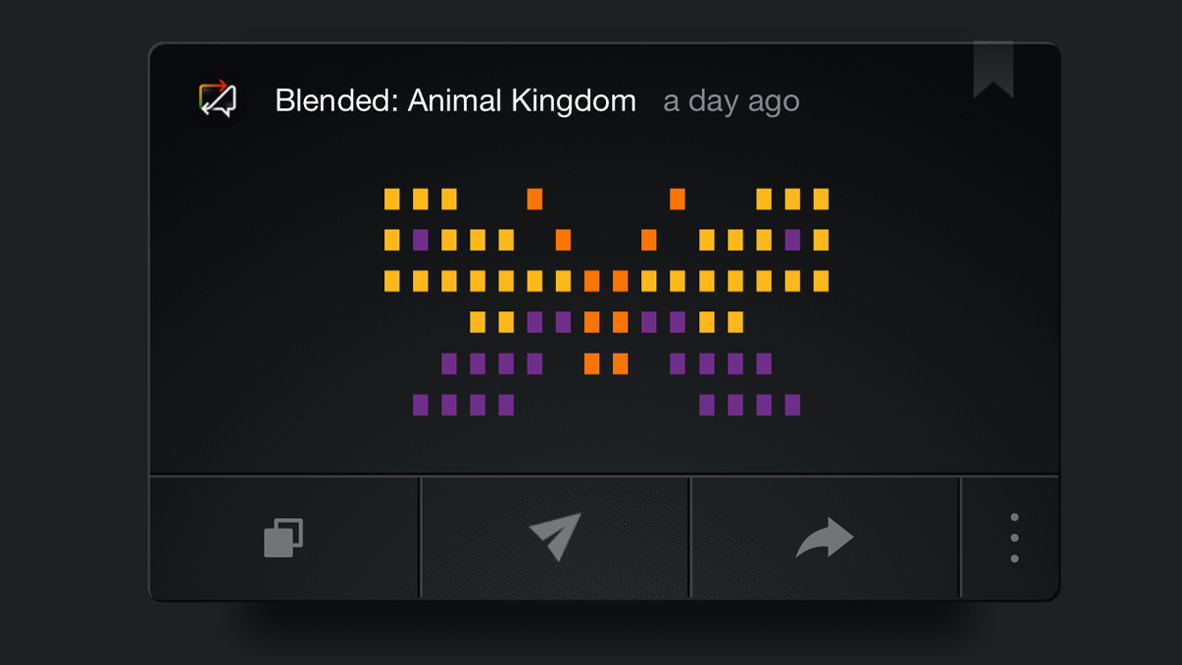The image size is (1182, 665).
Task: Pick the rightmost purple square in bottom row
Action: click(x=793, y=405)
